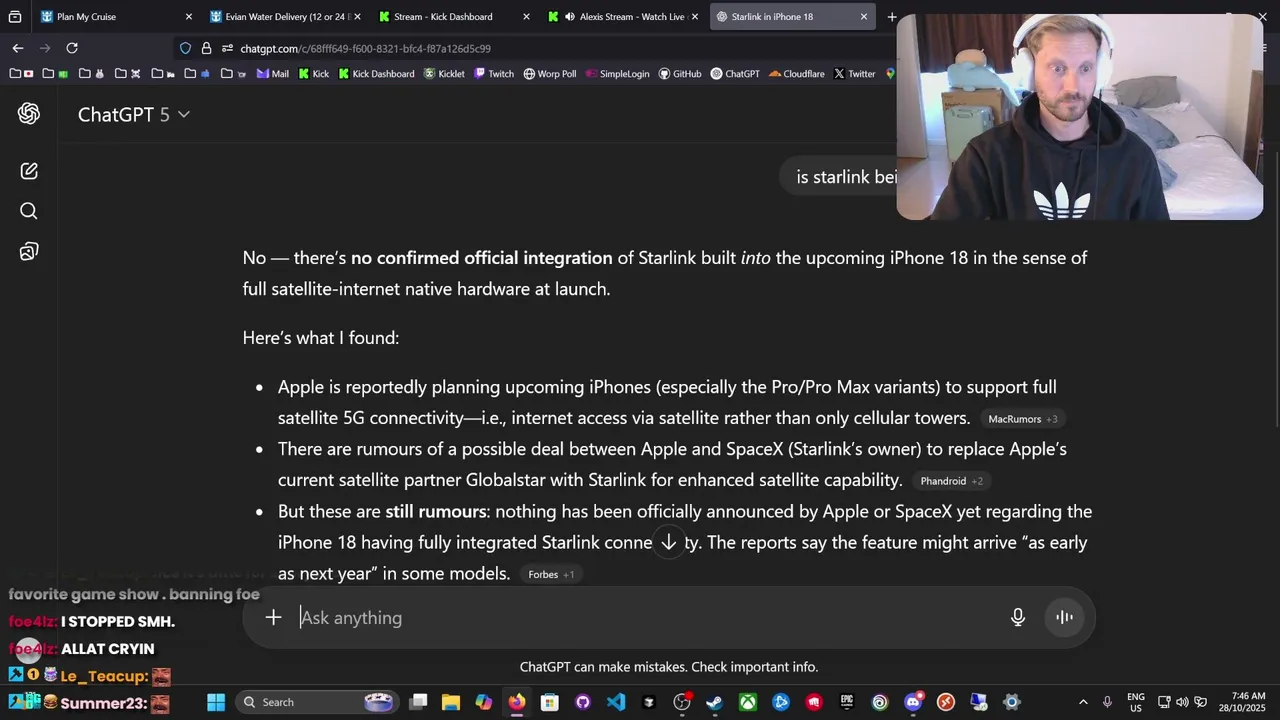
Task: Click the taskbar Search box
Action: click(x=318, y=702)
